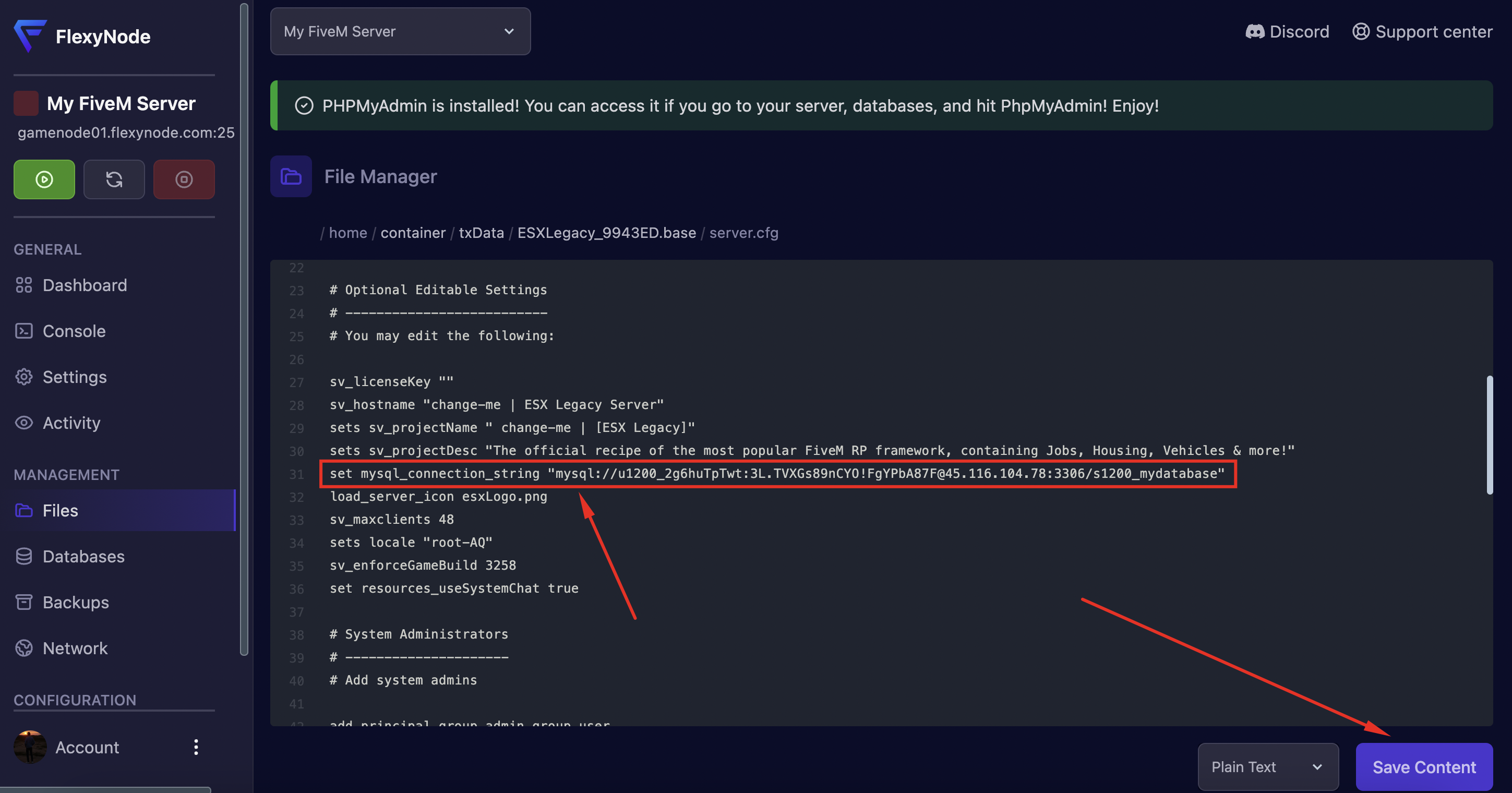
Task: Click the green start server icon
Action: pyautogui.click(x=44, y=179)
